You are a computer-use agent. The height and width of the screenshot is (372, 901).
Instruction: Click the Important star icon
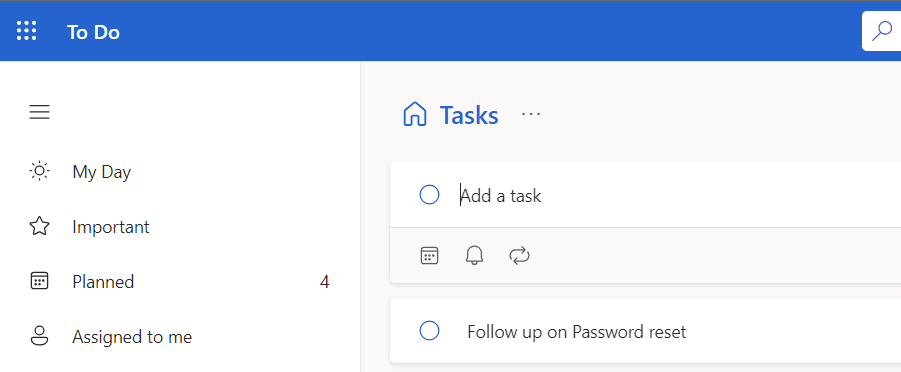(39, 227)
